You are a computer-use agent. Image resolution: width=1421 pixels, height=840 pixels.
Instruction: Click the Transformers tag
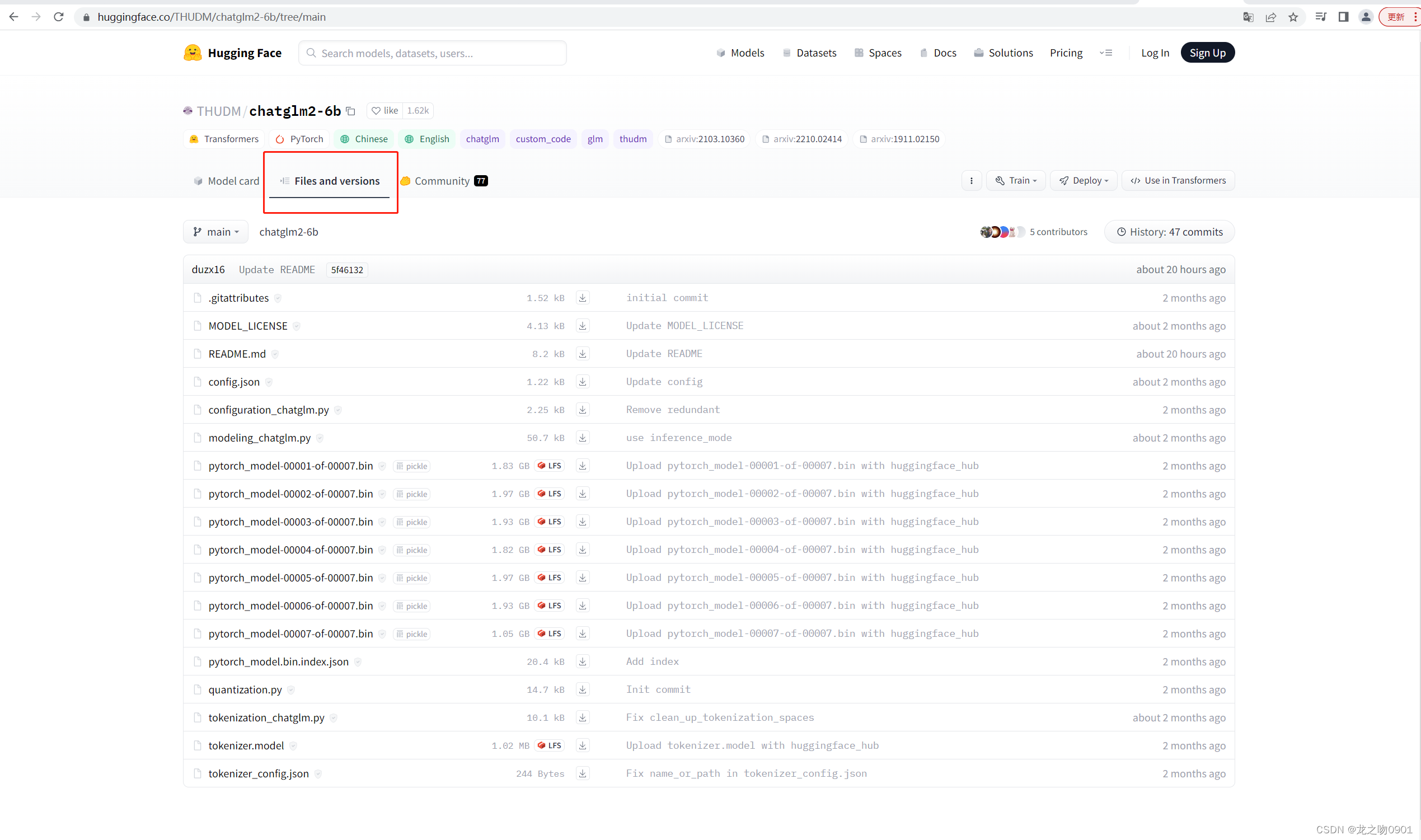point(224,139)
